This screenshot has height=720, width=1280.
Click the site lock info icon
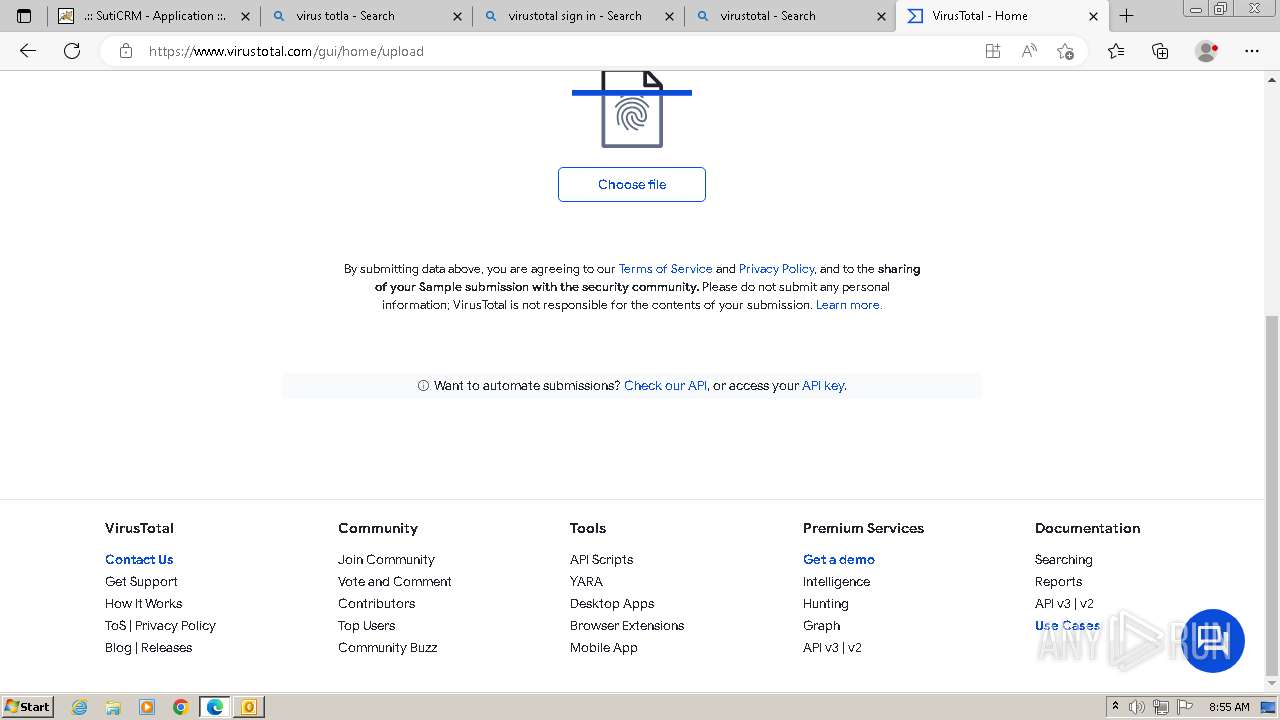coord(126,51)
